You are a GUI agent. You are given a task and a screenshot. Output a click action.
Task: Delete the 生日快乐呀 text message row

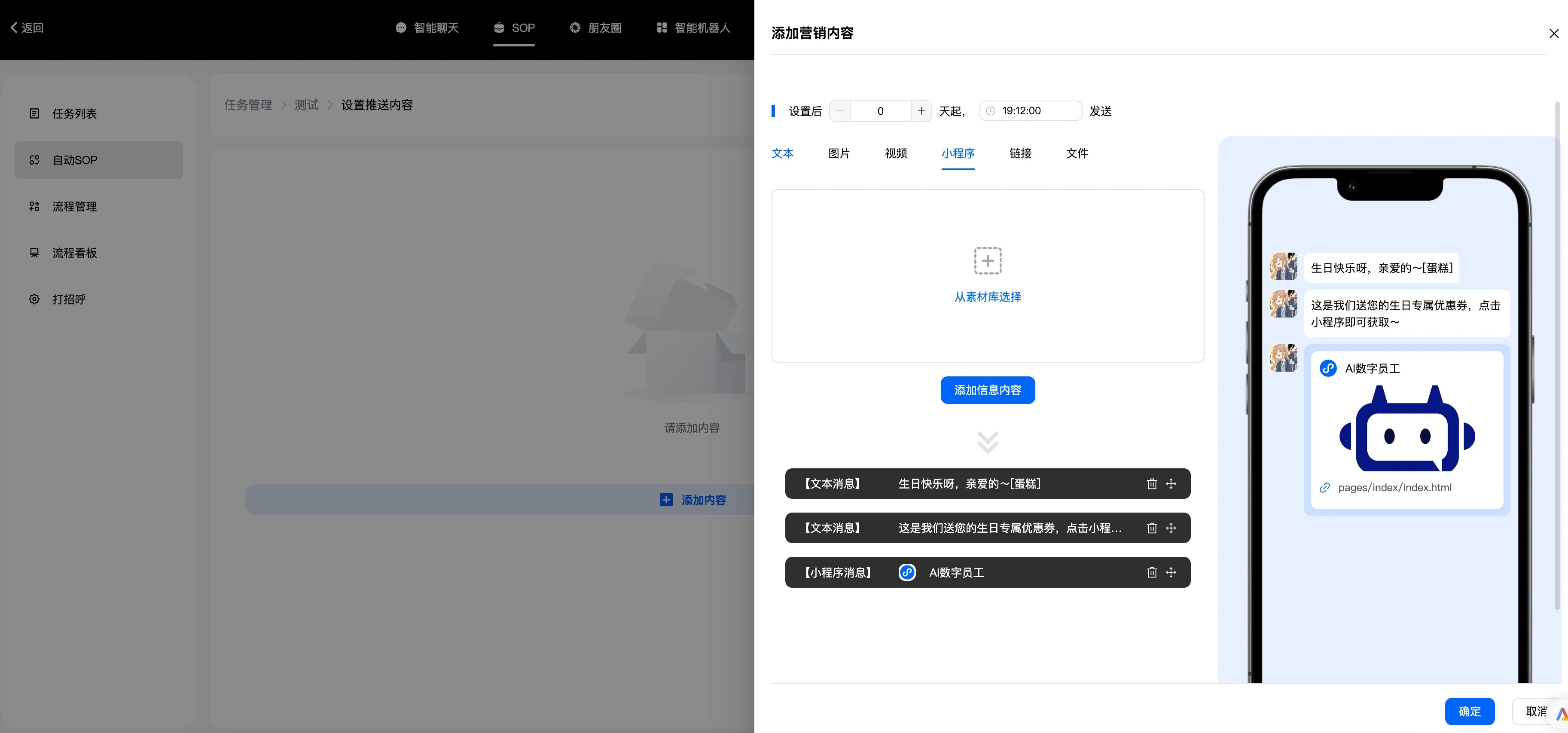pos(1152,484)
